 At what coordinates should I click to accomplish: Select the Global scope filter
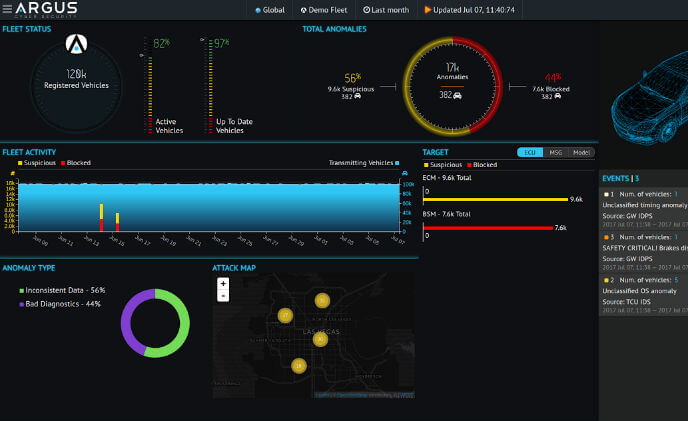pyautogui.click(x=270, y=10)
